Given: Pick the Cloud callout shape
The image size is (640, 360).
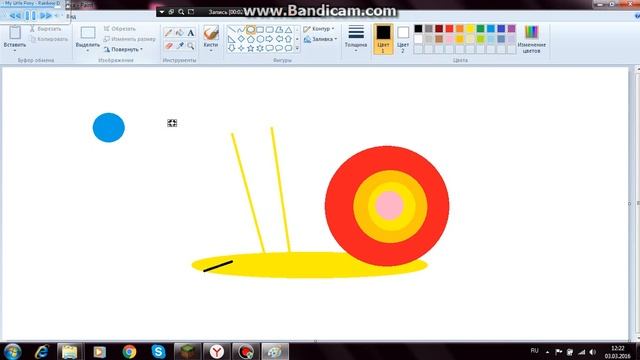Looking at the screenshot, I should (x=289, y=48).
